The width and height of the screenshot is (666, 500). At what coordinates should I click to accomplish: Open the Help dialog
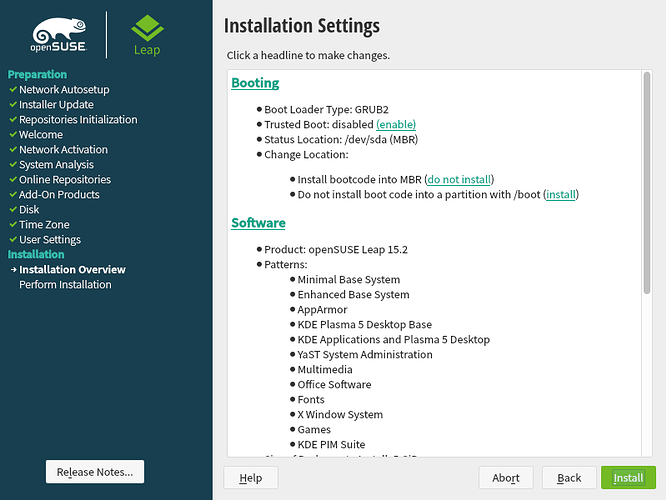pyautogui.click(x=250, y=478)
